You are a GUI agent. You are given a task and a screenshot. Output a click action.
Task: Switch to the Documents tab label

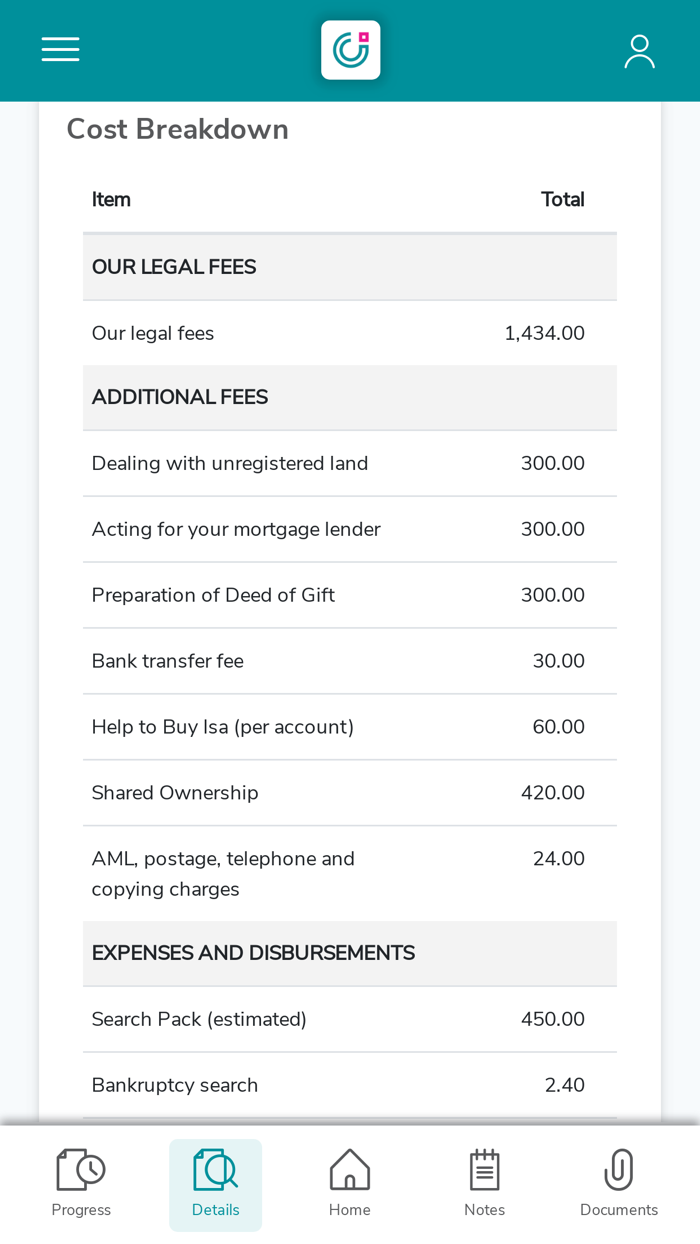click(618, 1210)
